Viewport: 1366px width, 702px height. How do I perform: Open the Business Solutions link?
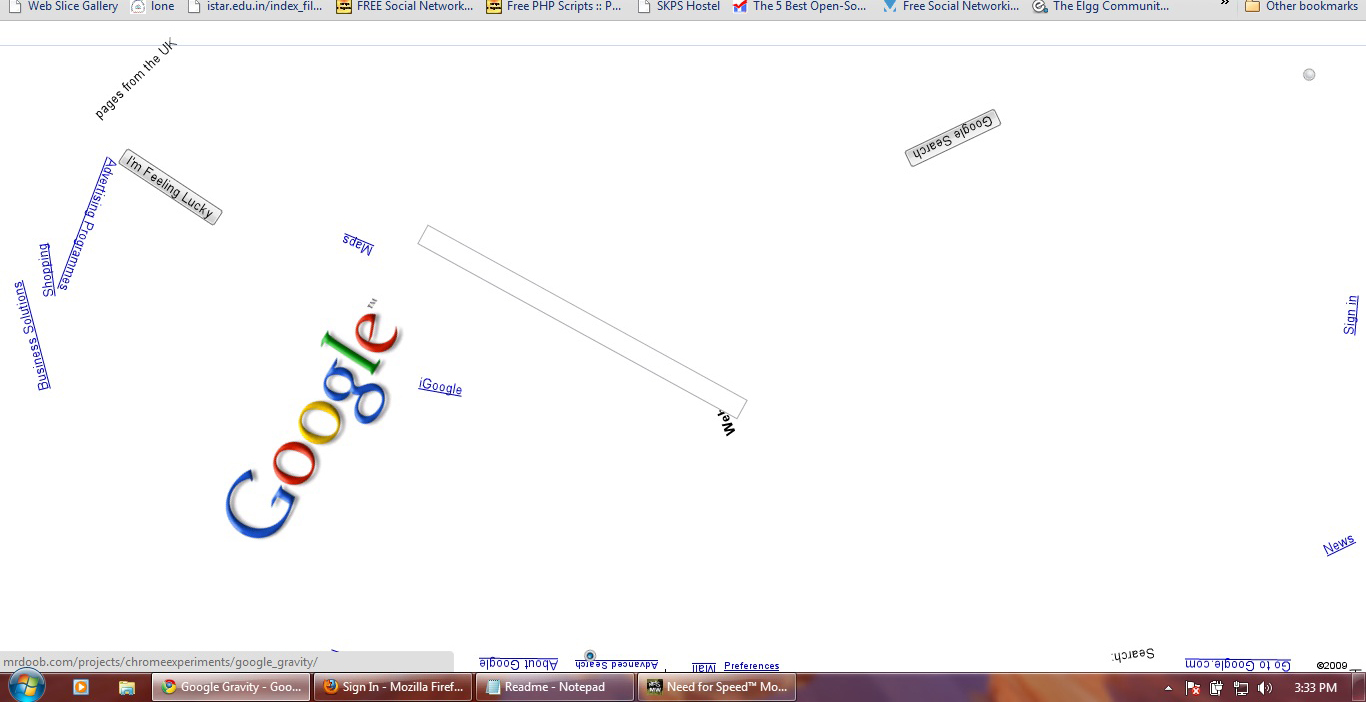pos(30,335)
